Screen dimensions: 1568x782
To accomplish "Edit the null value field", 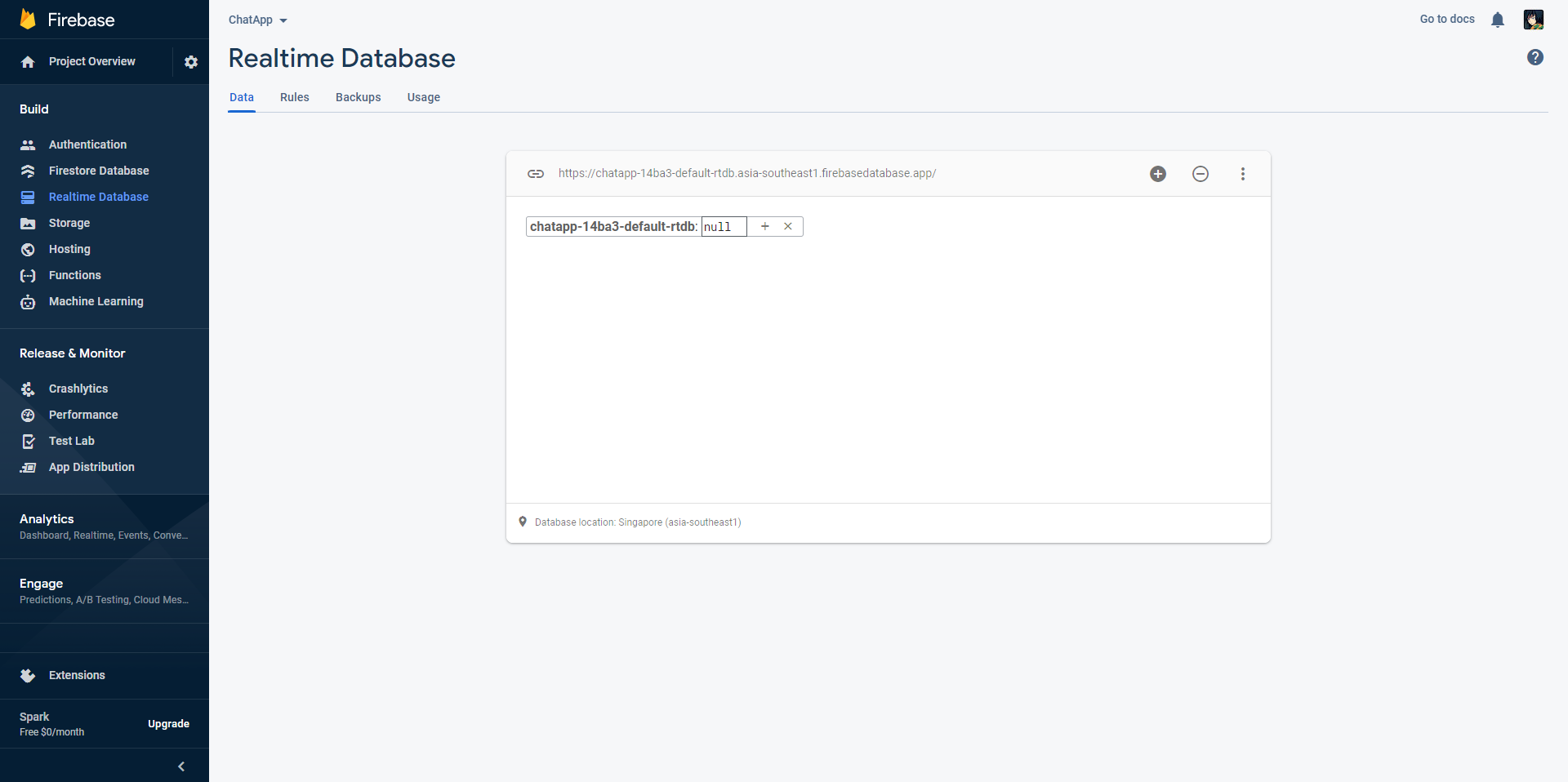I will point(724,226).
